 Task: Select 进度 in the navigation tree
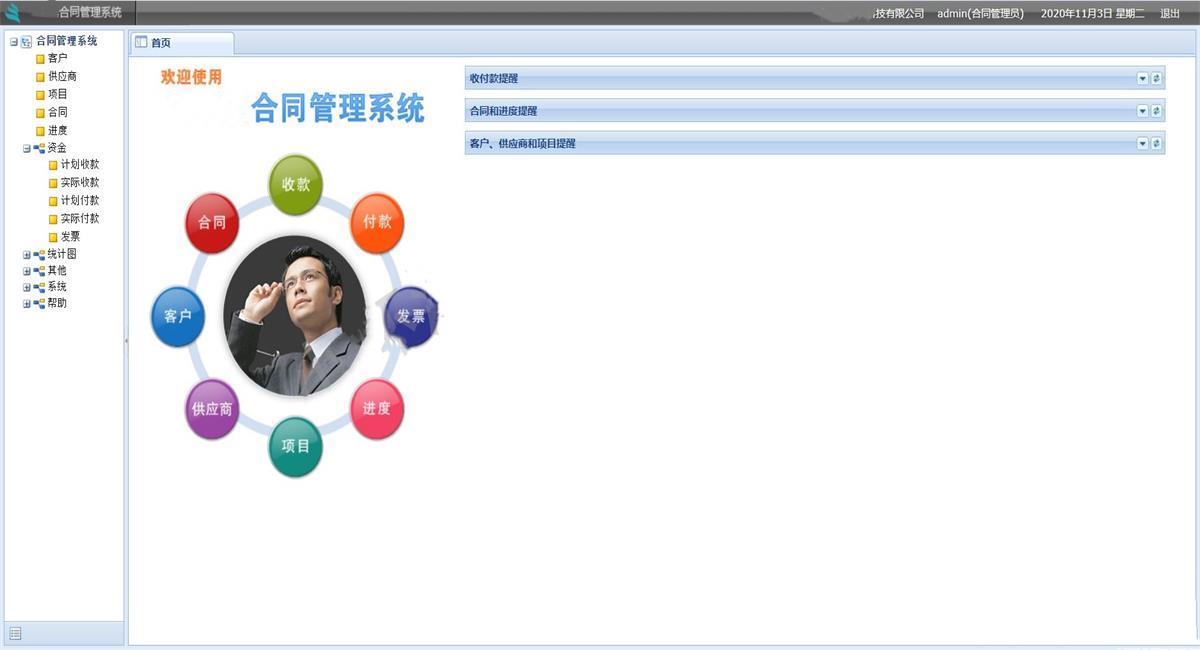58,130
